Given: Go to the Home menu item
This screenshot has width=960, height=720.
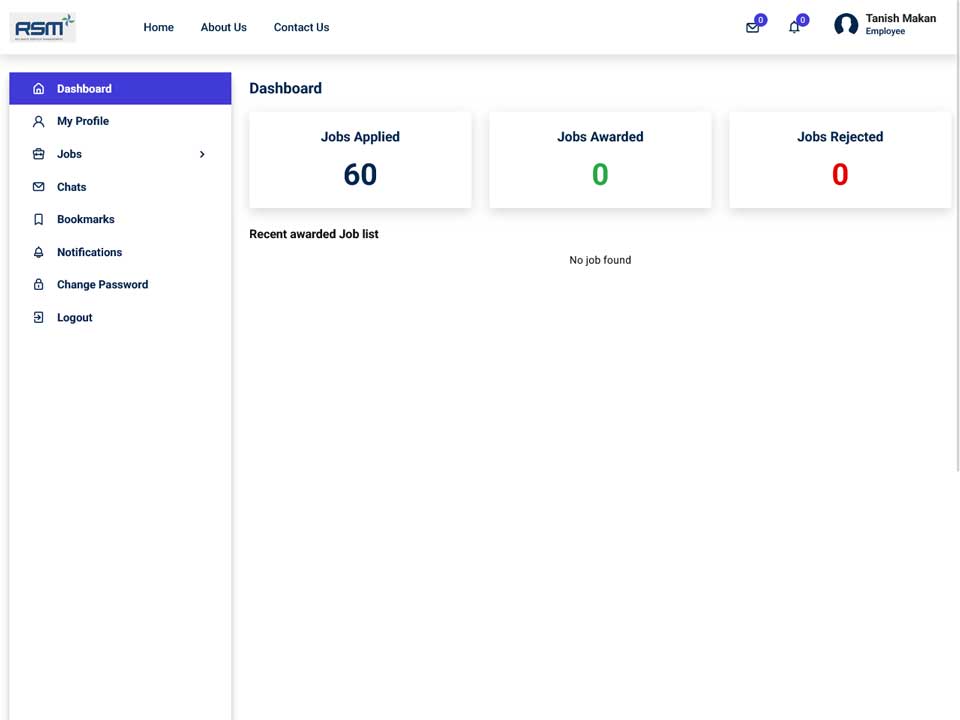Looking at the screenshot, I should pos(159,28).
